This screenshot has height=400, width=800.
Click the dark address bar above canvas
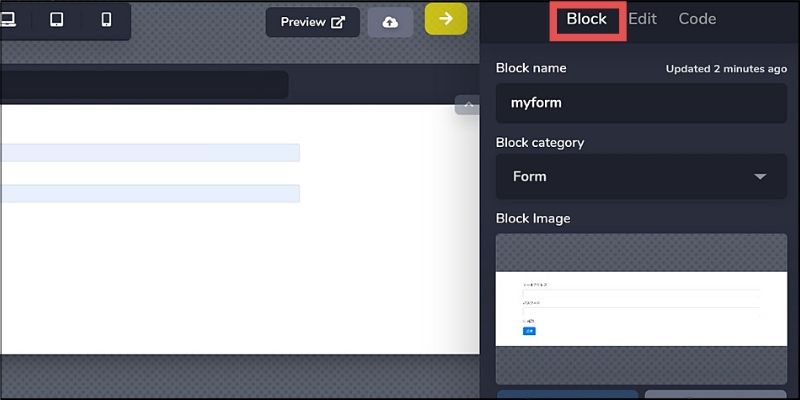[x=144, y=85]
